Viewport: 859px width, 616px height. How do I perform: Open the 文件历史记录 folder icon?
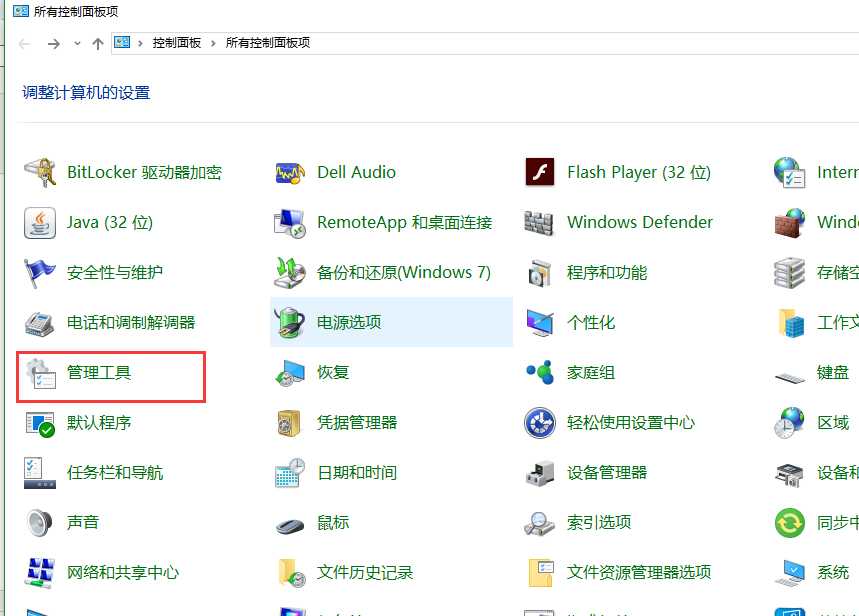291,573
